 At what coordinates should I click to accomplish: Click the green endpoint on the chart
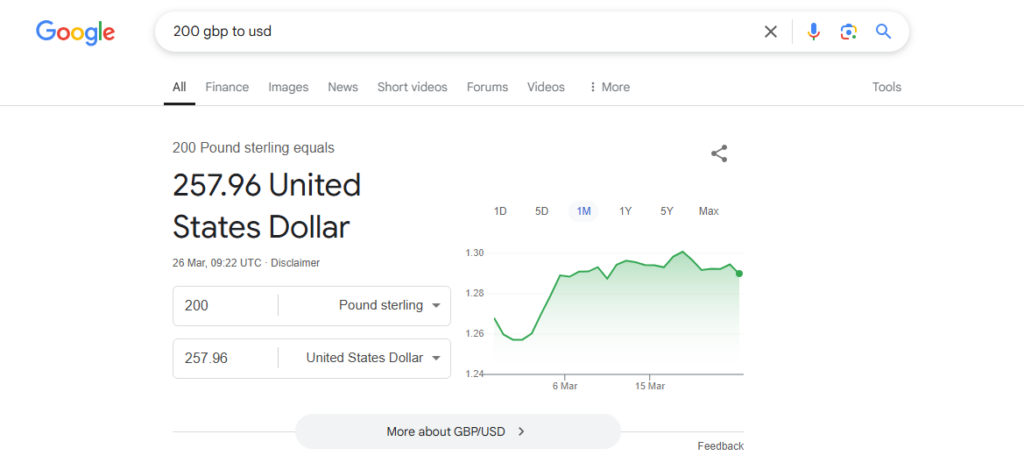(739, 274)
